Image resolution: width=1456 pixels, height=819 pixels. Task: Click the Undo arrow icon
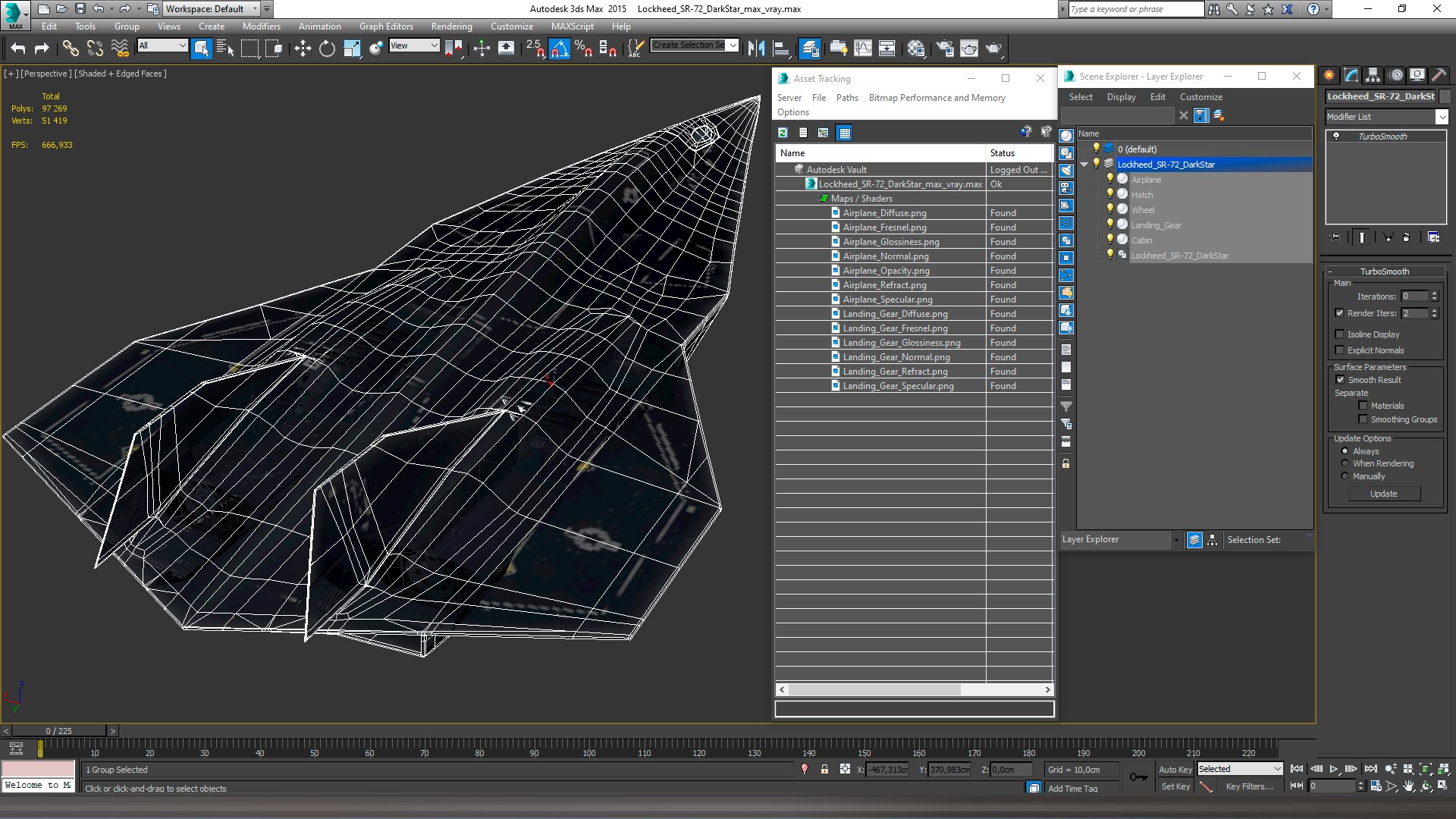pos(18,49)
